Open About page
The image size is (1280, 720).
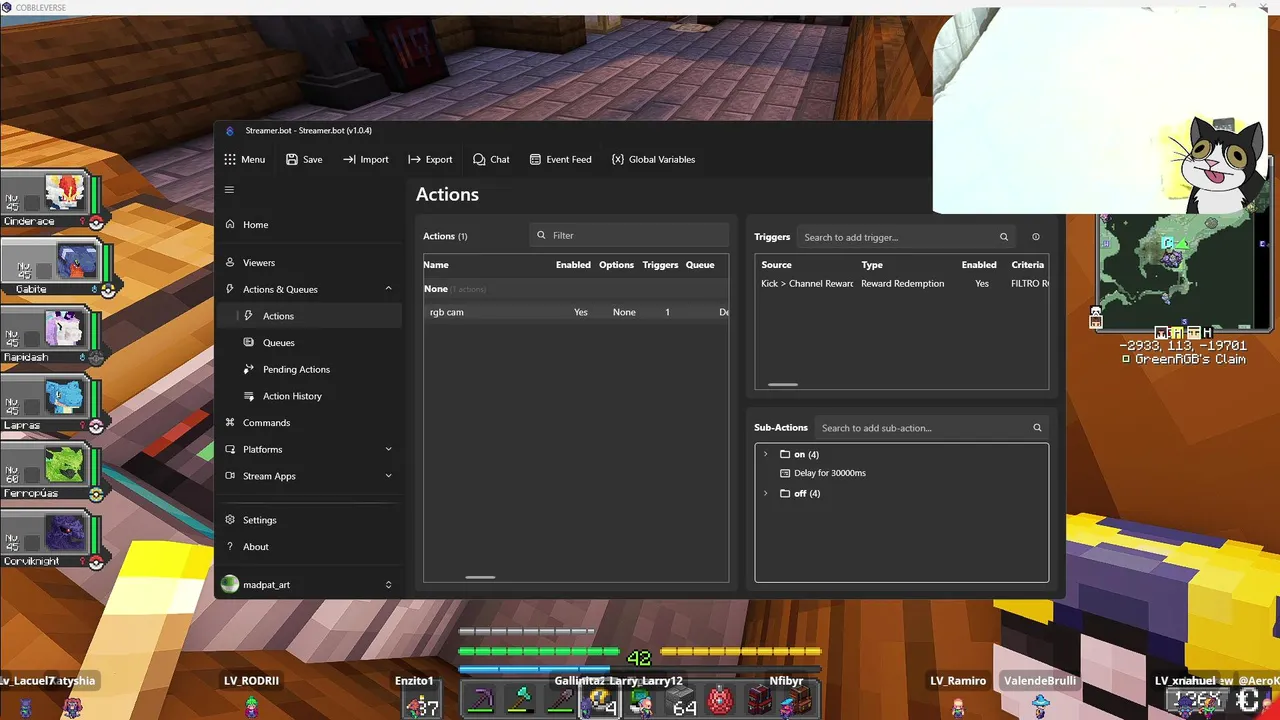coord(310,546)
